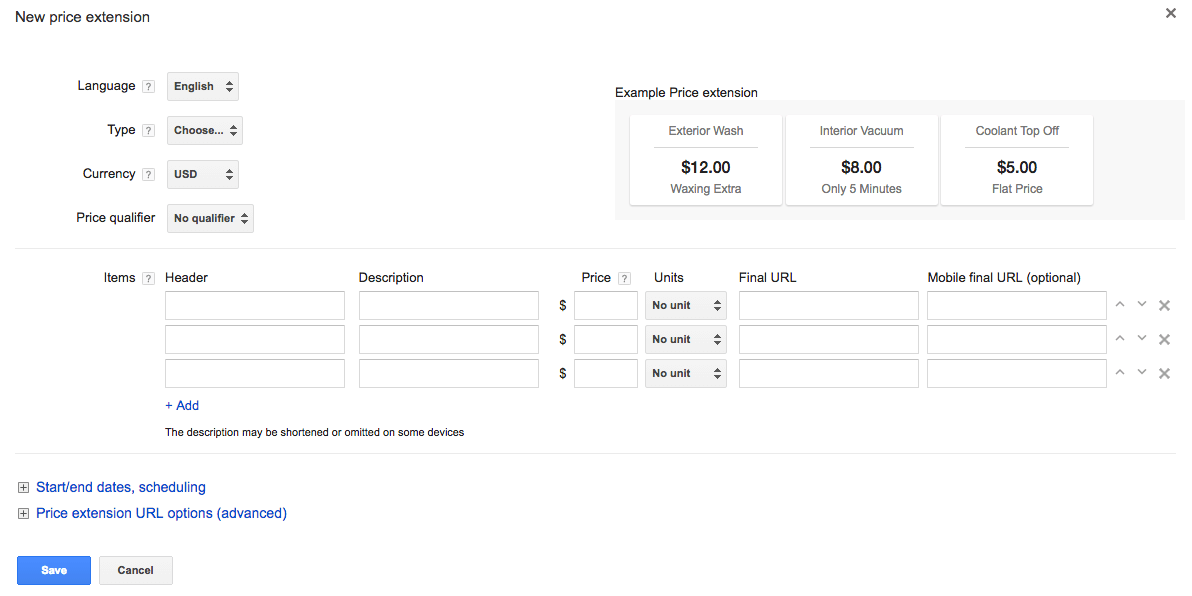1192x596 pixels.
Task: Expand Start/end dates, scheduling section
Action: [x=120, y=488]
